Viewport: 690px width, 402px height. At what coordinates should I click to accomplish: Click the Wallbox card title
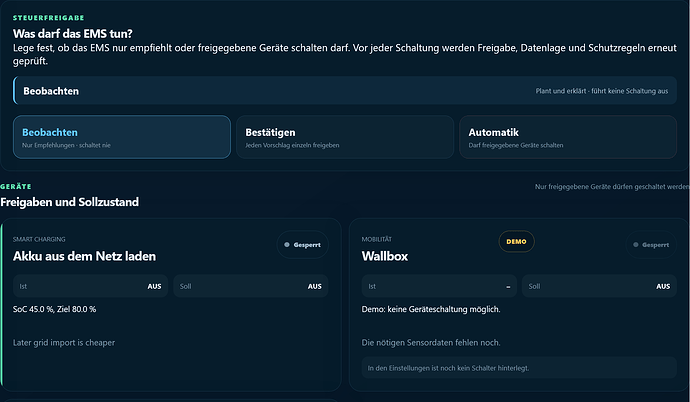[x=385, y=256]
